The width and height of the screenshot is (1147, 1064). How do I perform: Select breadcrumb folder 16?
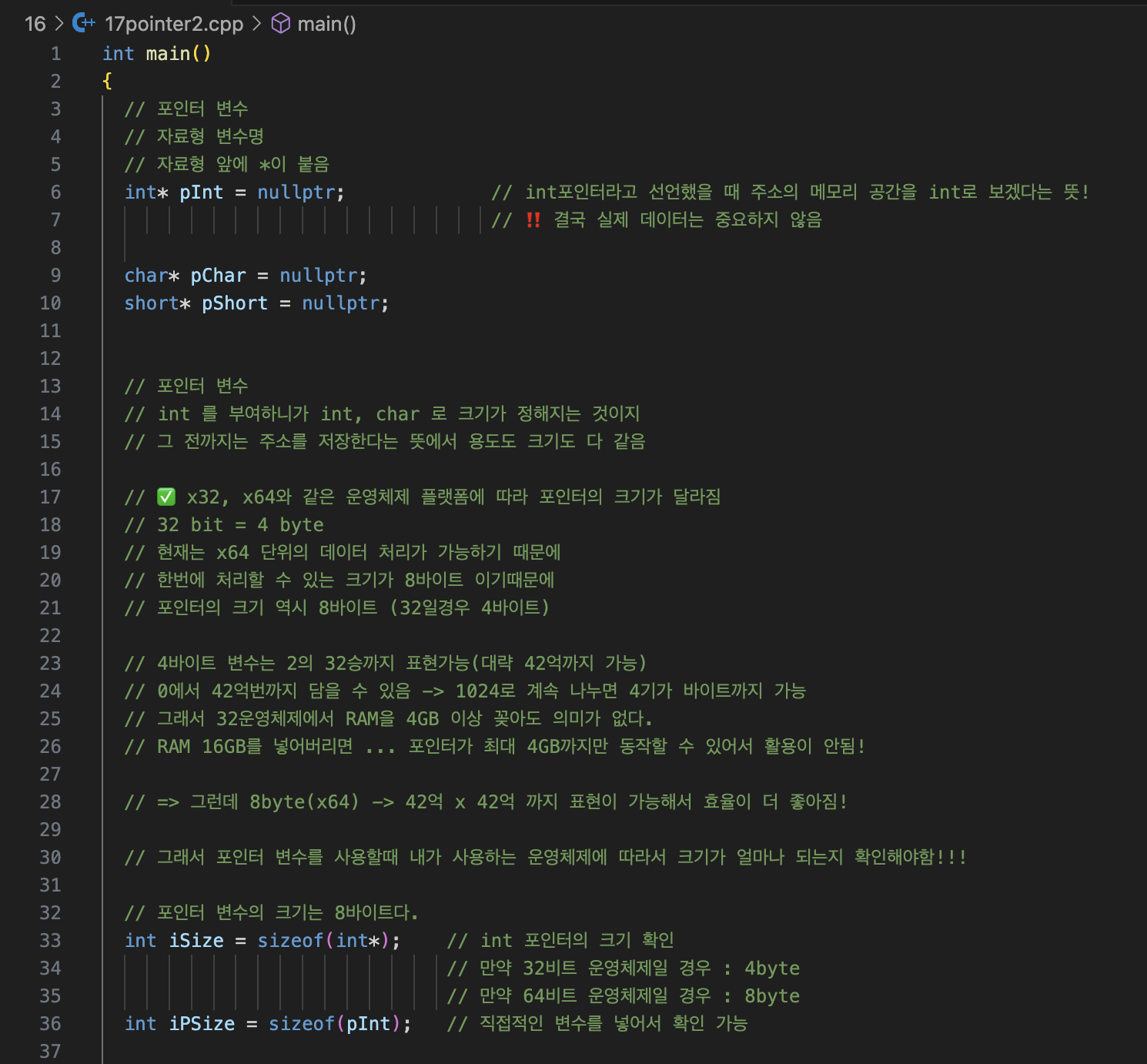coord(35,24)
